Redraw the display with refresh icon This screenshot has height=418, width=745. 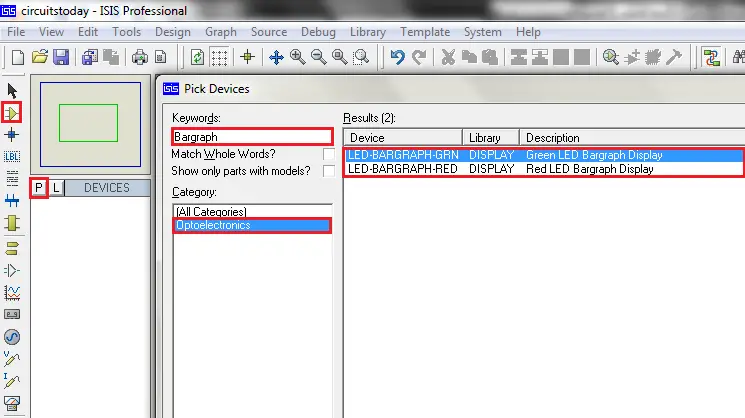[x=197, y=57]
